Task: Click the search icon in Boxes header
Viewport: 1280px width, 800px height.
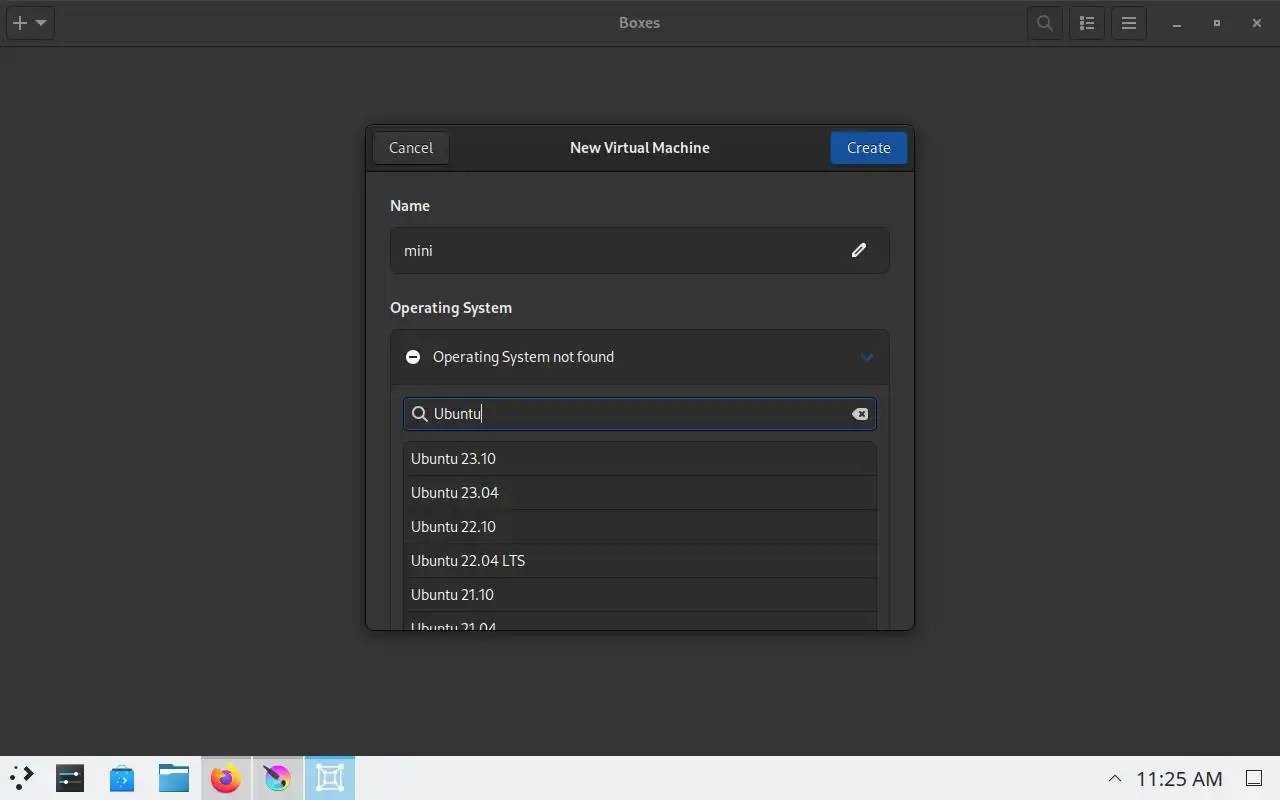Action: pos(1045,23)
